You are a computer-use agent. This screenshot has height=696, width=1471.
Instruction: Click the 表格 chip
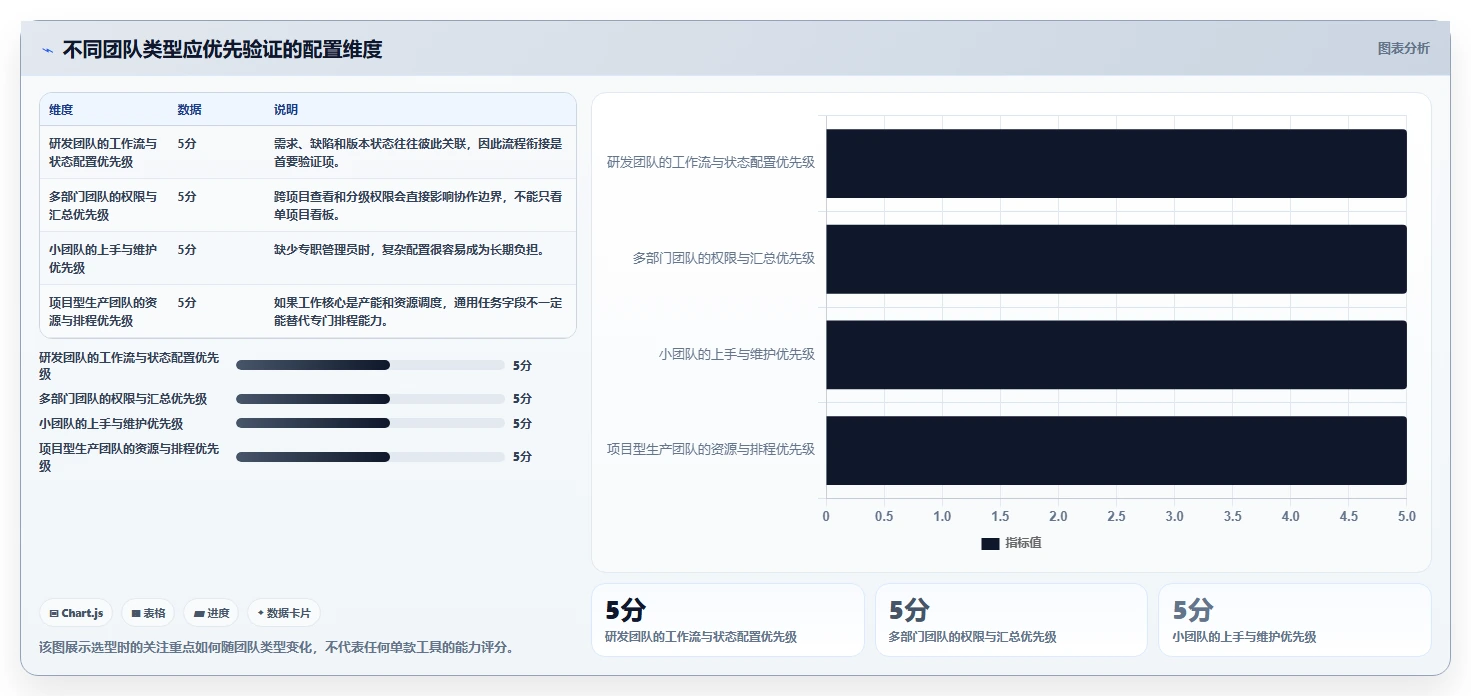coord(148,613)
